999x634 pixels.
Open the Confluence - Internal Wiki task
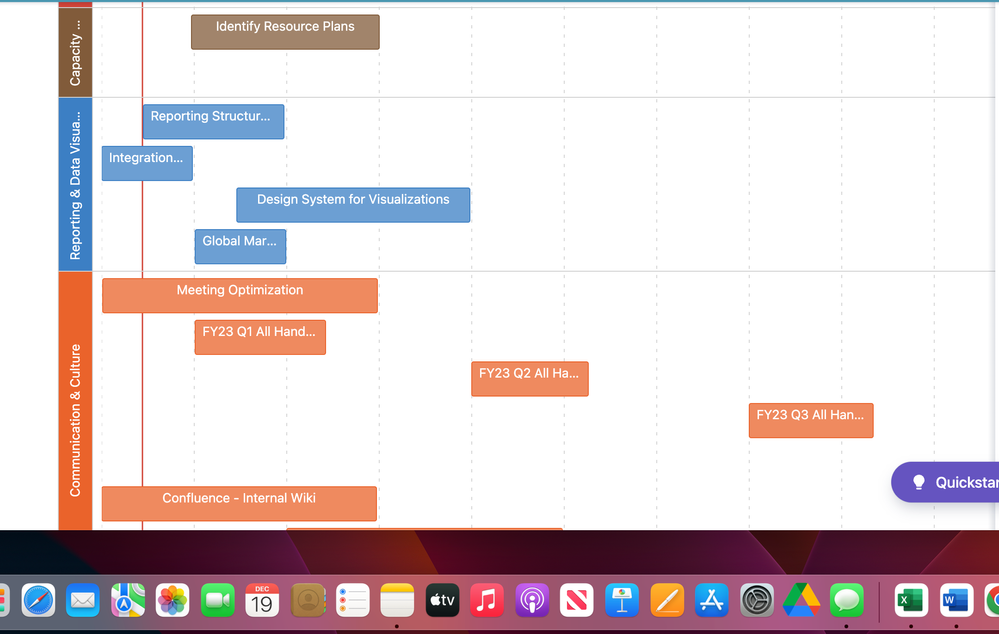238,503
